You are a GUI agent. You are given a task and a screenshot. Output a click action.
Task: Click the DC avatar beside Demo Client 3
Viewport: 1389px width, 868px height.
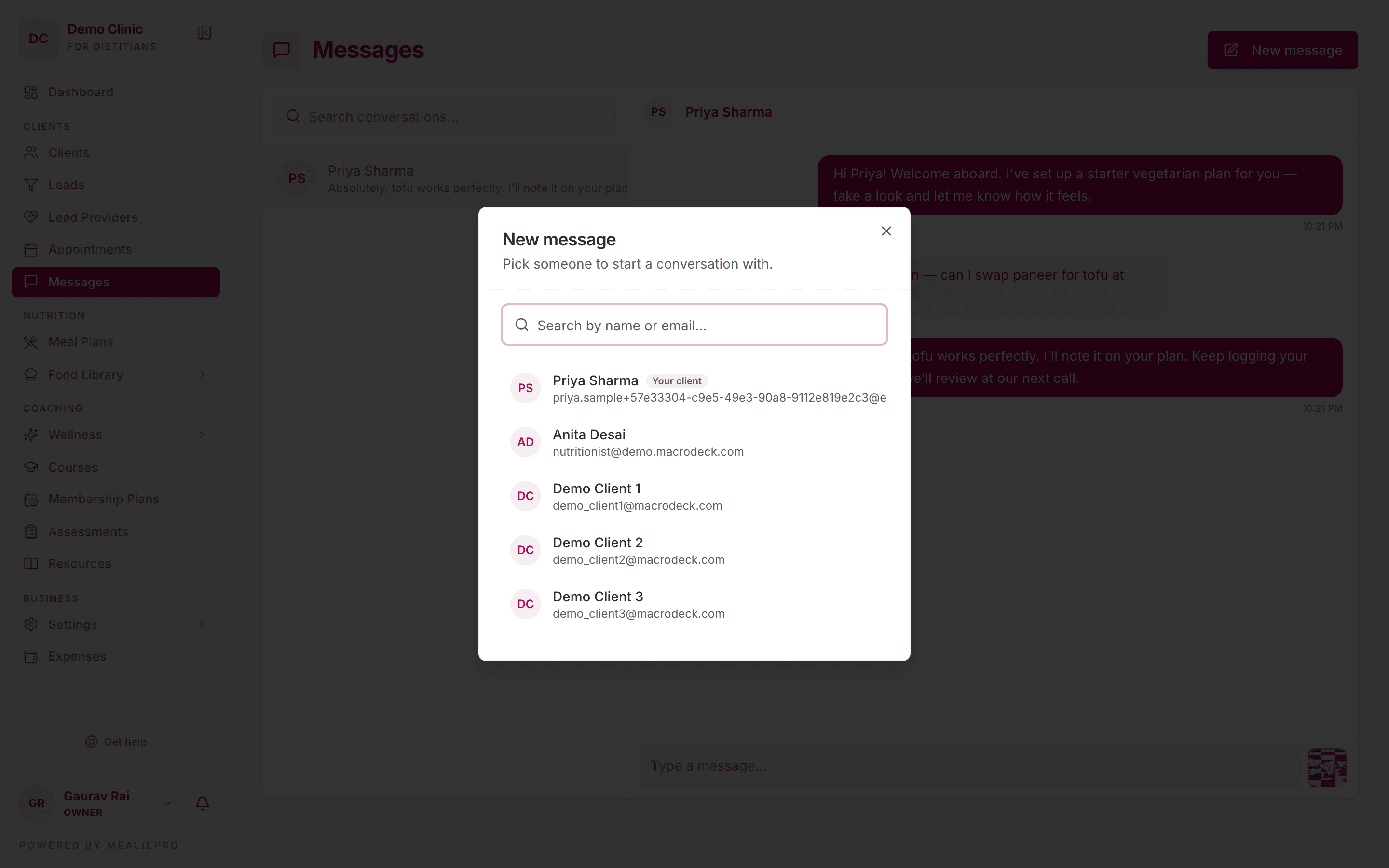point(525,604)
